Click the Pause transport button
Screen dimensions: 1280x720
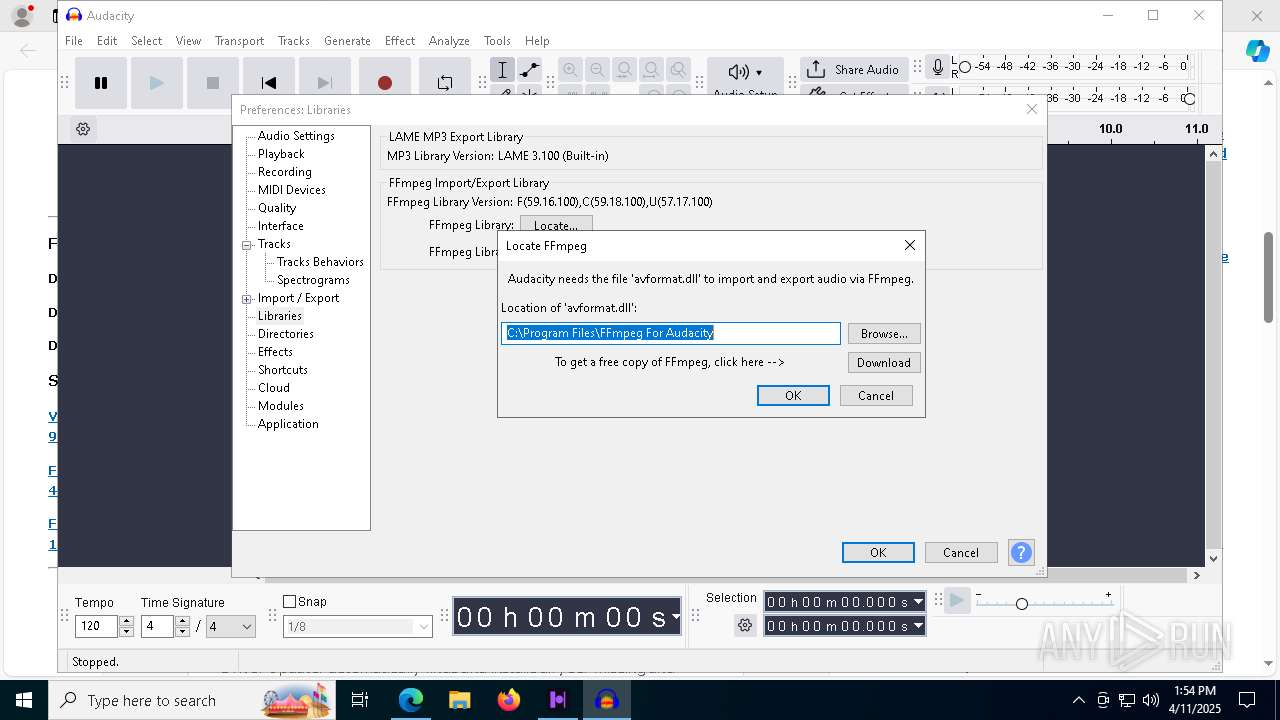pos(101,83)
